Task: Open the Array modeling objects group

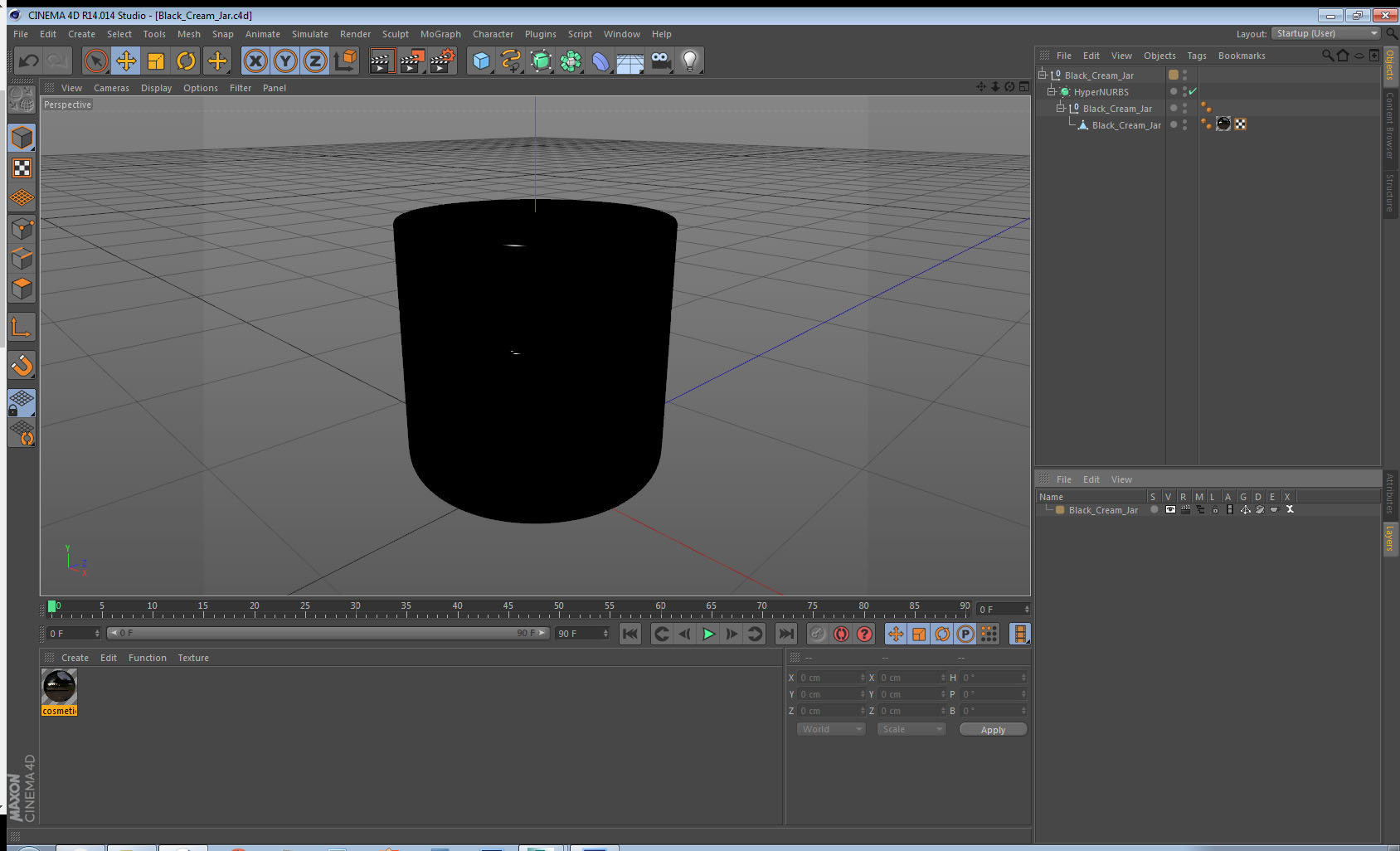Action: click(571, 61)
